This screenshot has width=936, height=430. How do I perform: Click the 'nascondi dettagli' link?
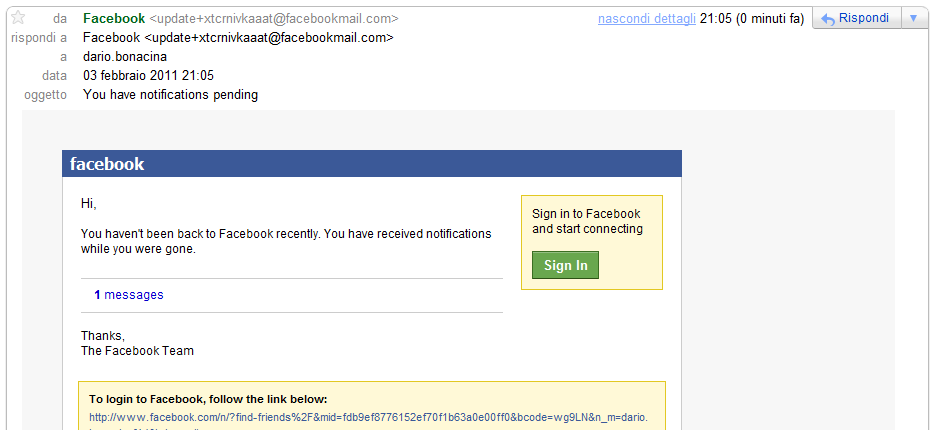tap(646, 18)
